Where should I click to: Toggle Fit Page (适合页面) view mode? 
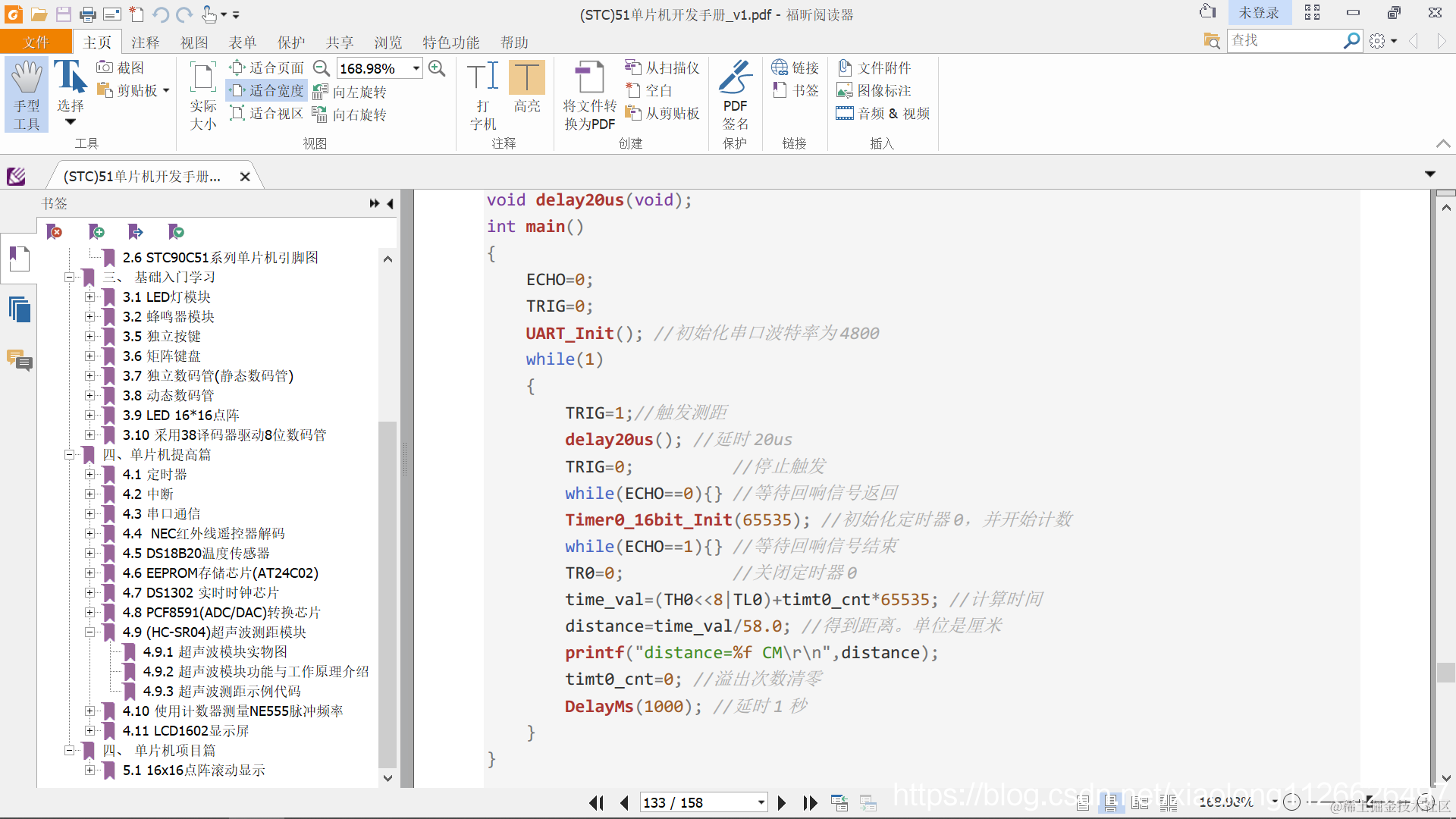click(x=268, y=68)
